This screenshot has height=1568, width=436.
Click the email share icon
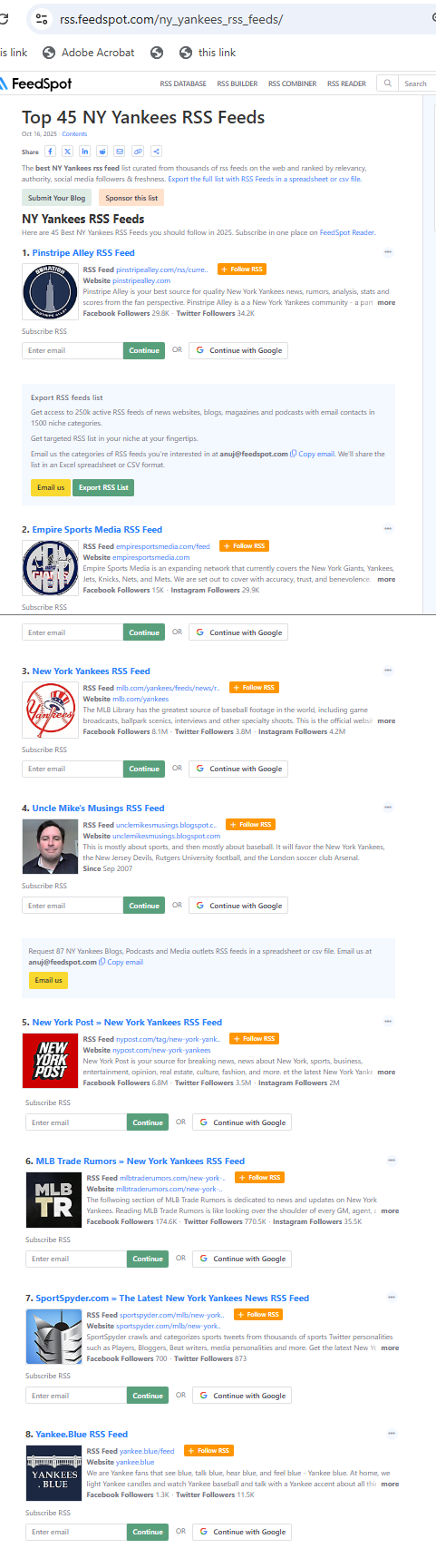tap(120, 152)
